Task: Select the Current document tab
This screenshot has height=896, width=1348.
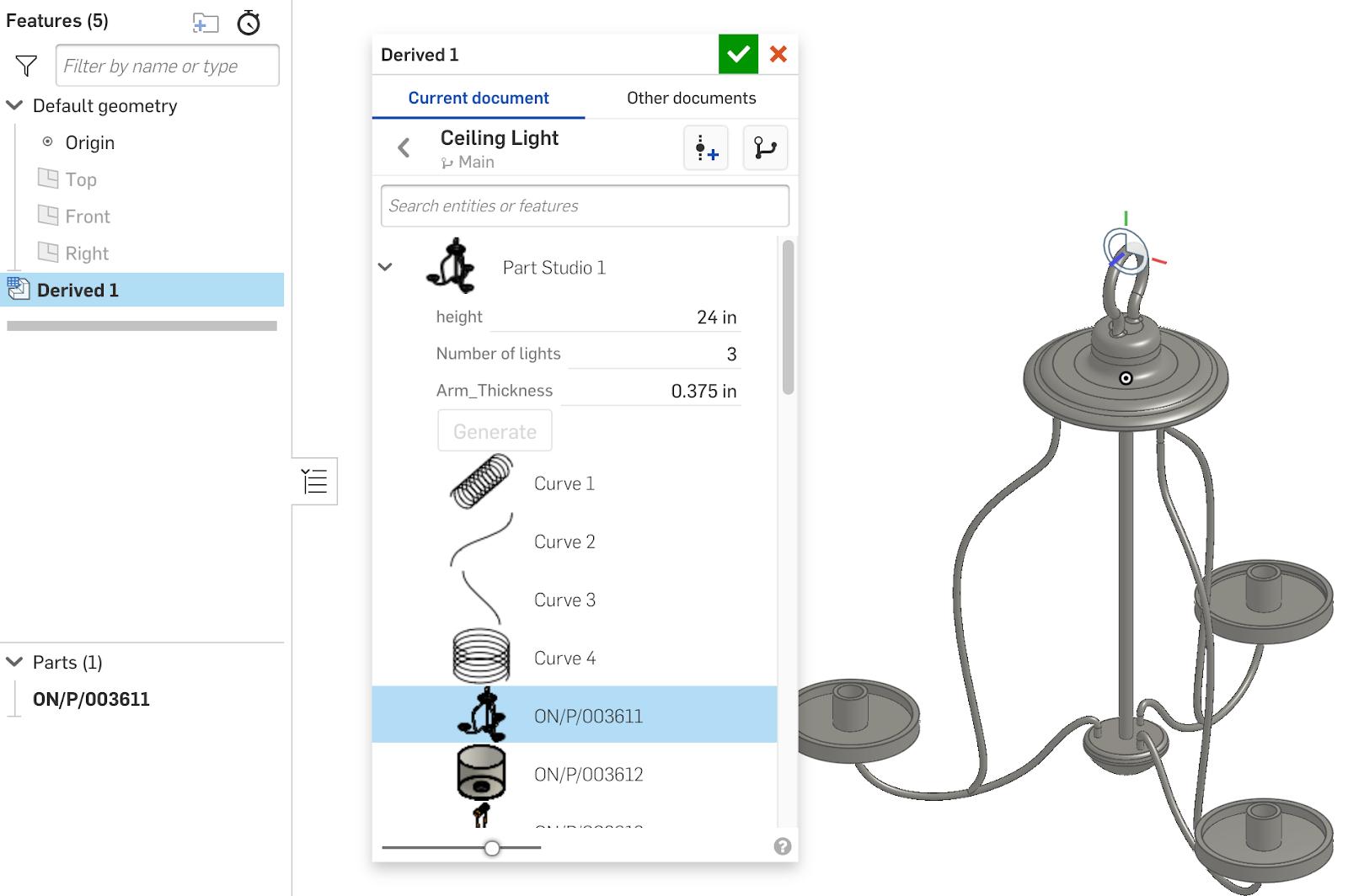Action: click(x=479, y=98)
